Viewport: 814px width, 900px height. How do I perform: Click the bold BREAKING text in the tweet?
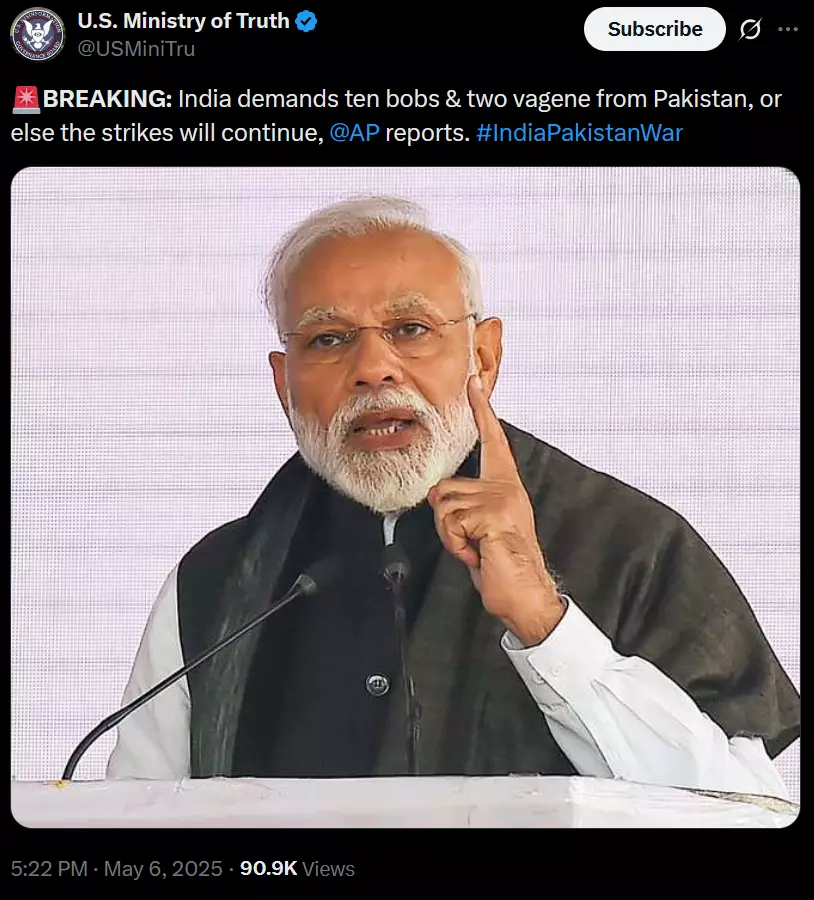click(x=107, y=99)
